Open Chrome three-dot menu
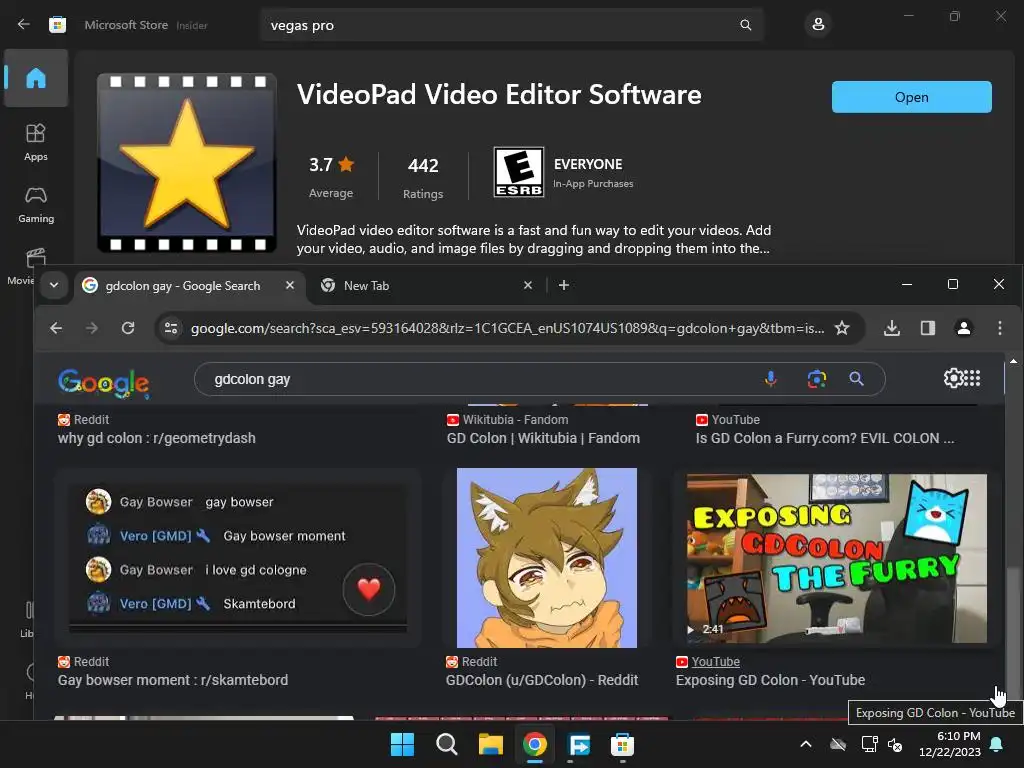Viewport: 1024px width, 768px height. click(x=999, y=328)
